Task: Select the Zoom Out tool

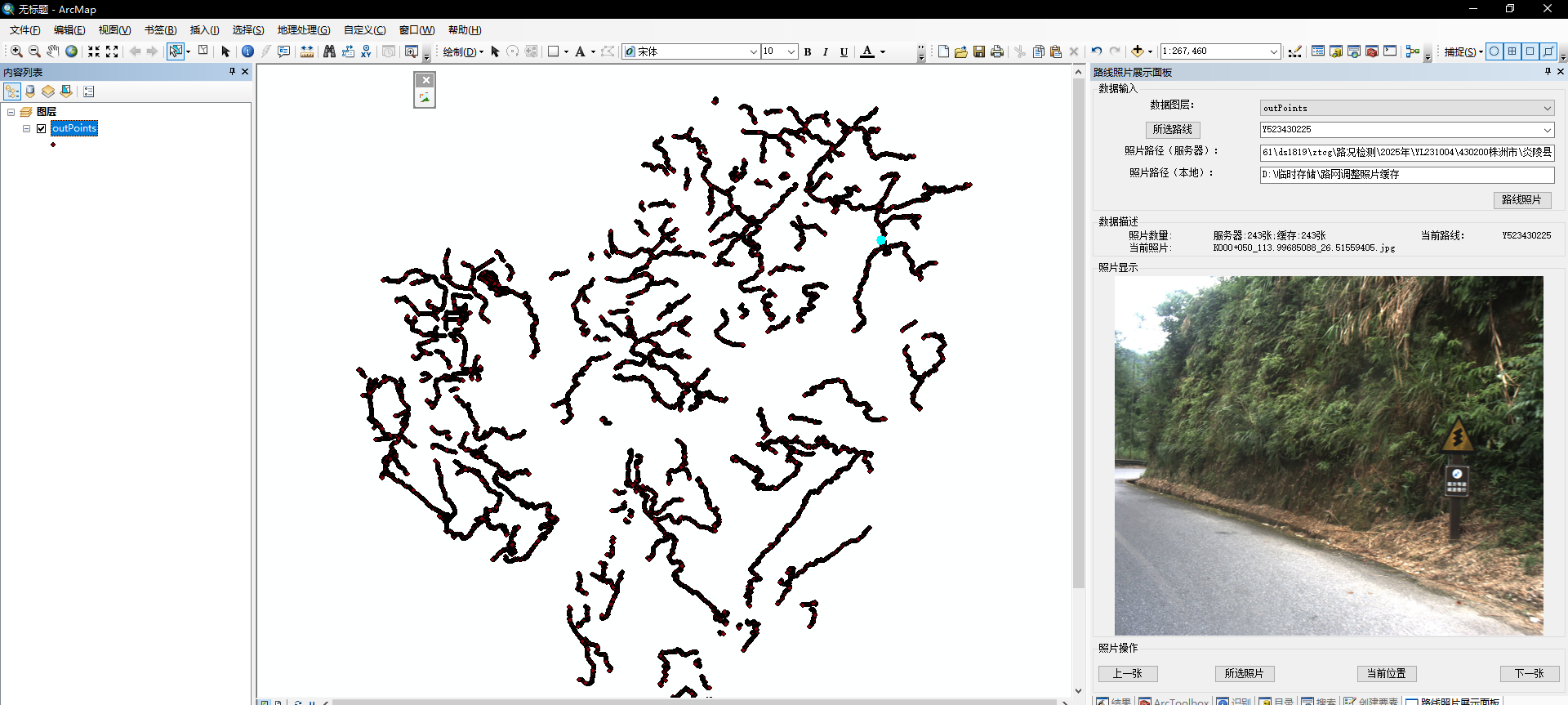Action: click(34, 51)
